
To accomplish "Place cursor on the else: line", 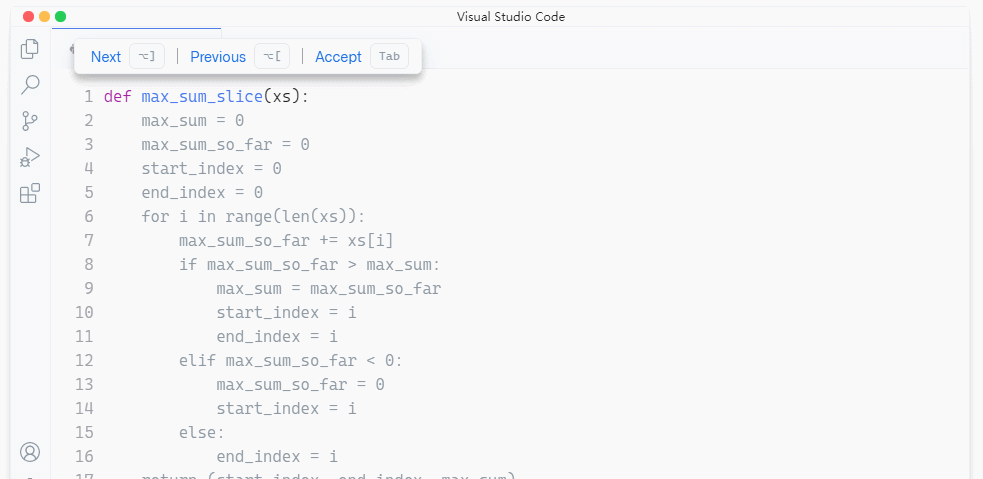I will 202,433.
